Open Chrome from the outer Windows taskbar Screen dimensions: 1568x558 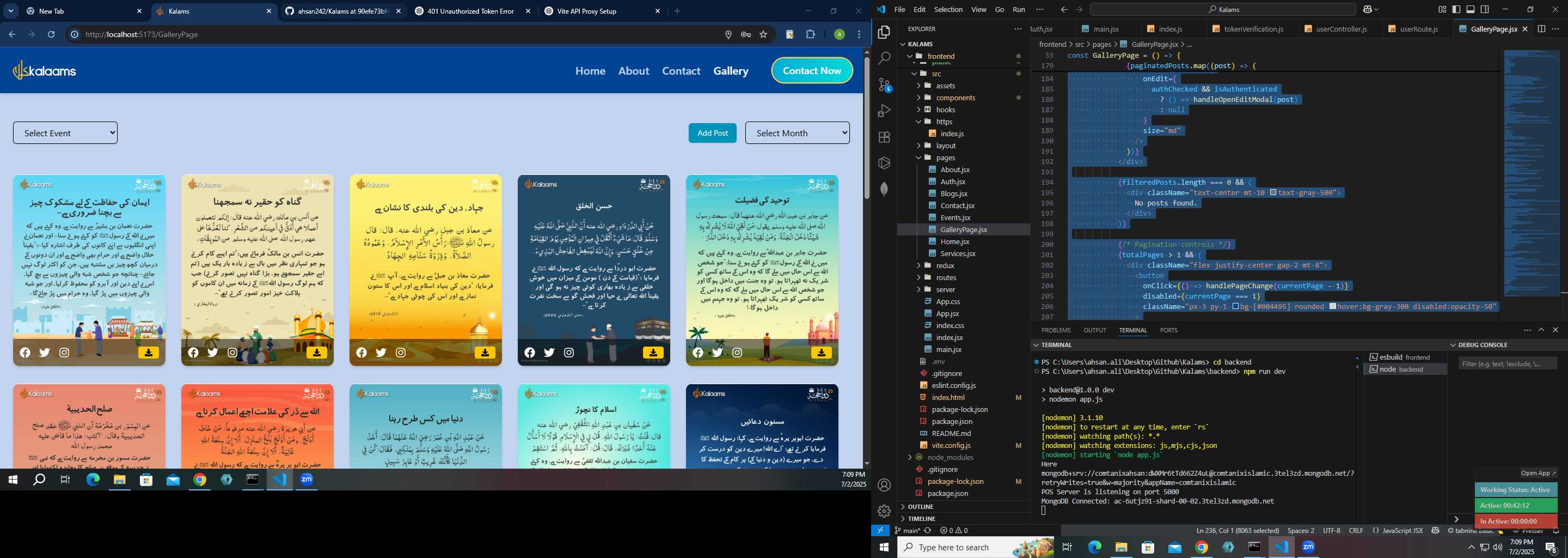1201,547
